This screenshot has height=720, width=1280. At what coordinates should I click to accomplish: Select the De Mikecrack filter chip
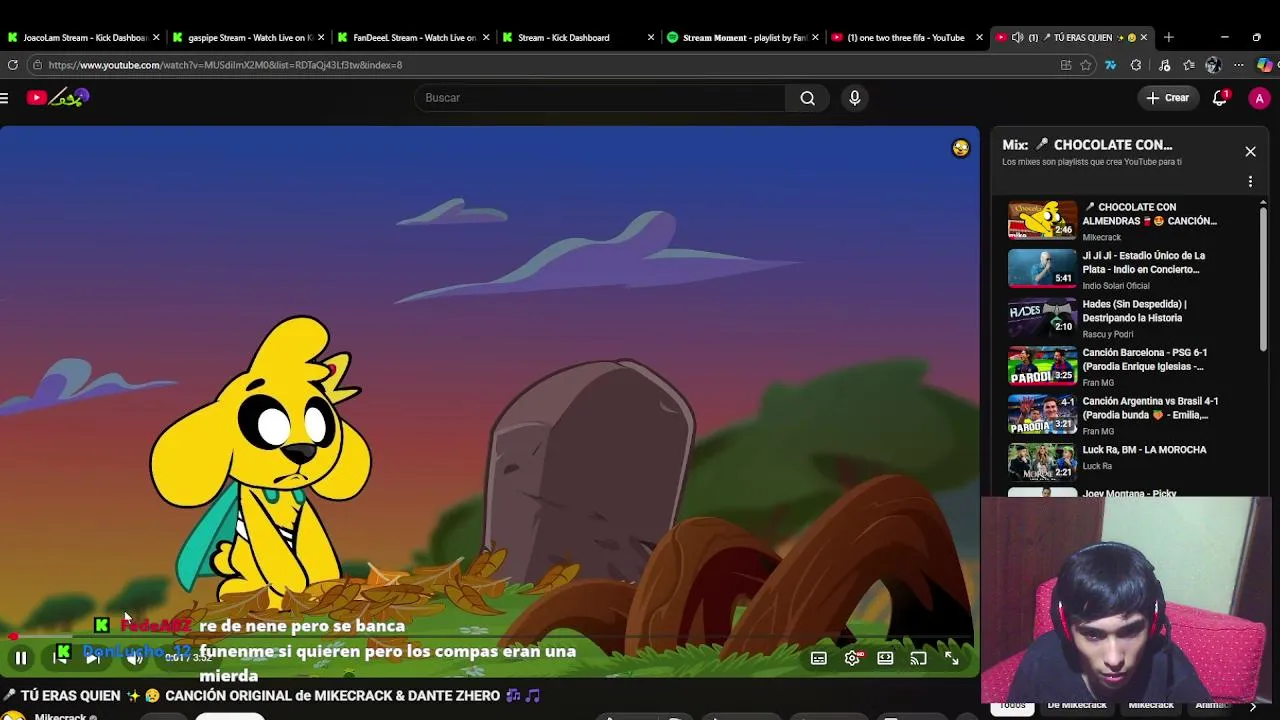pyautogui.click(x=1077, y=705)
